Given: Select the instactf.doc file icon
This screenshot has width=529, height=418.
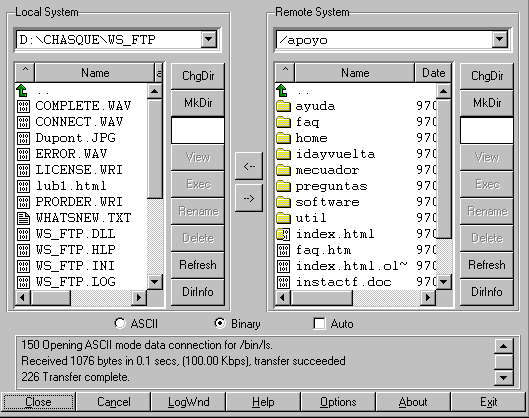Looking at the screenshot, I should [x=283, y=282].
